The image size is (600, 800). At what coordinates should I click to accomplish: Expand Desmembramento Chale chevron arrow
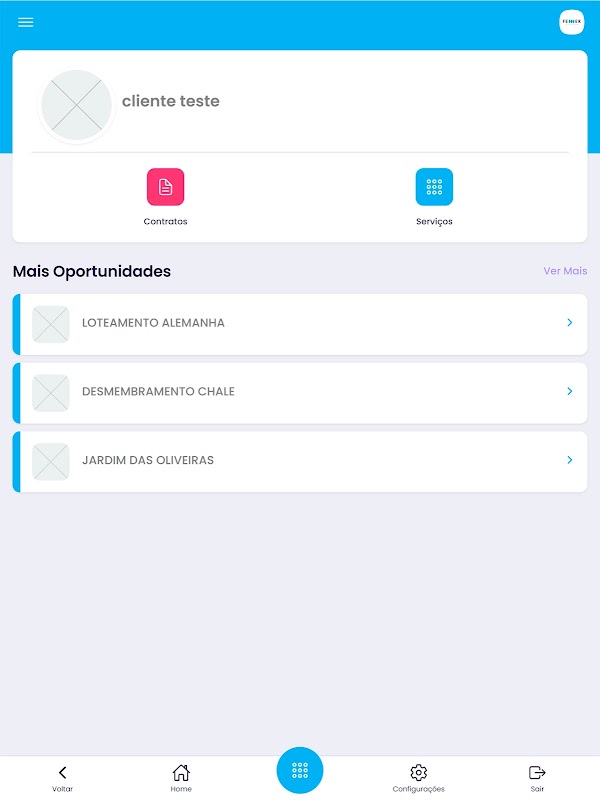570,391
